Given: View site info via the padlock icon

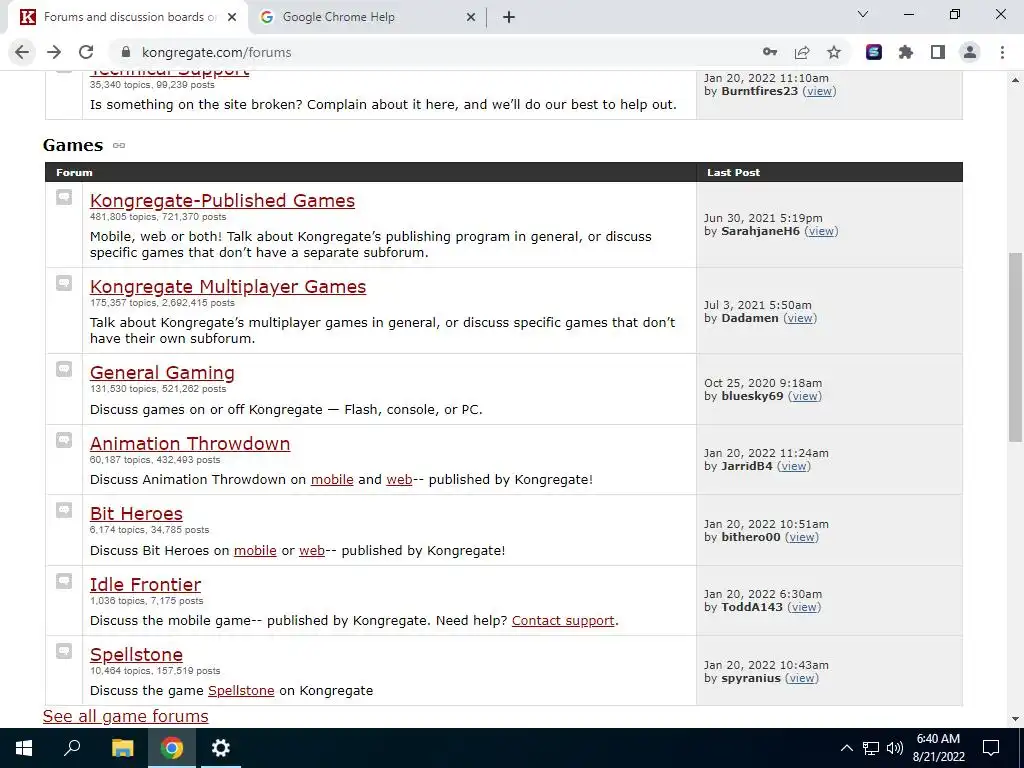Looking at the screenshot, I should click(x=127, y=52).
